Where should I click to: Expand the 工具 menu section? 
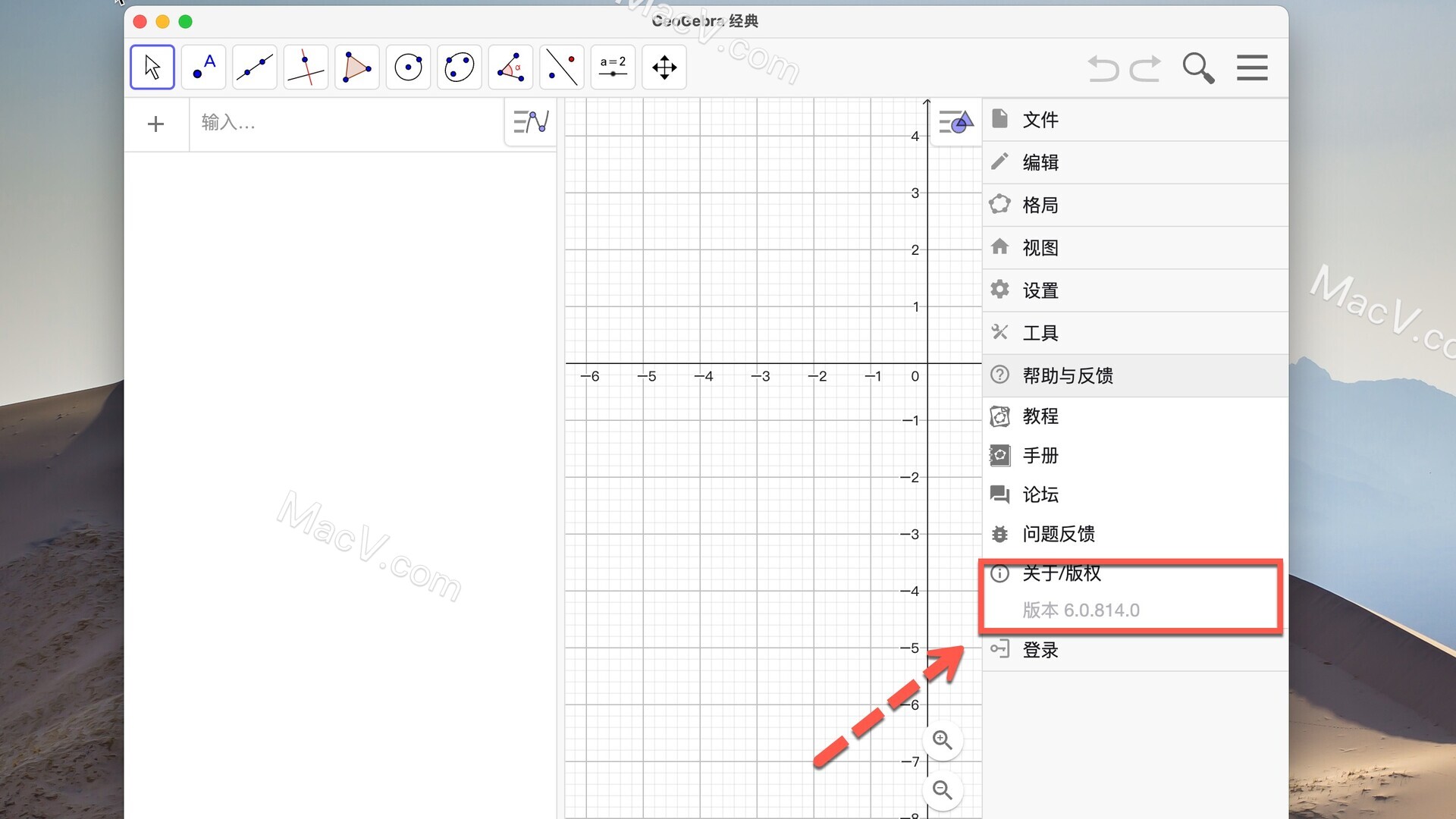[1135, 333]
